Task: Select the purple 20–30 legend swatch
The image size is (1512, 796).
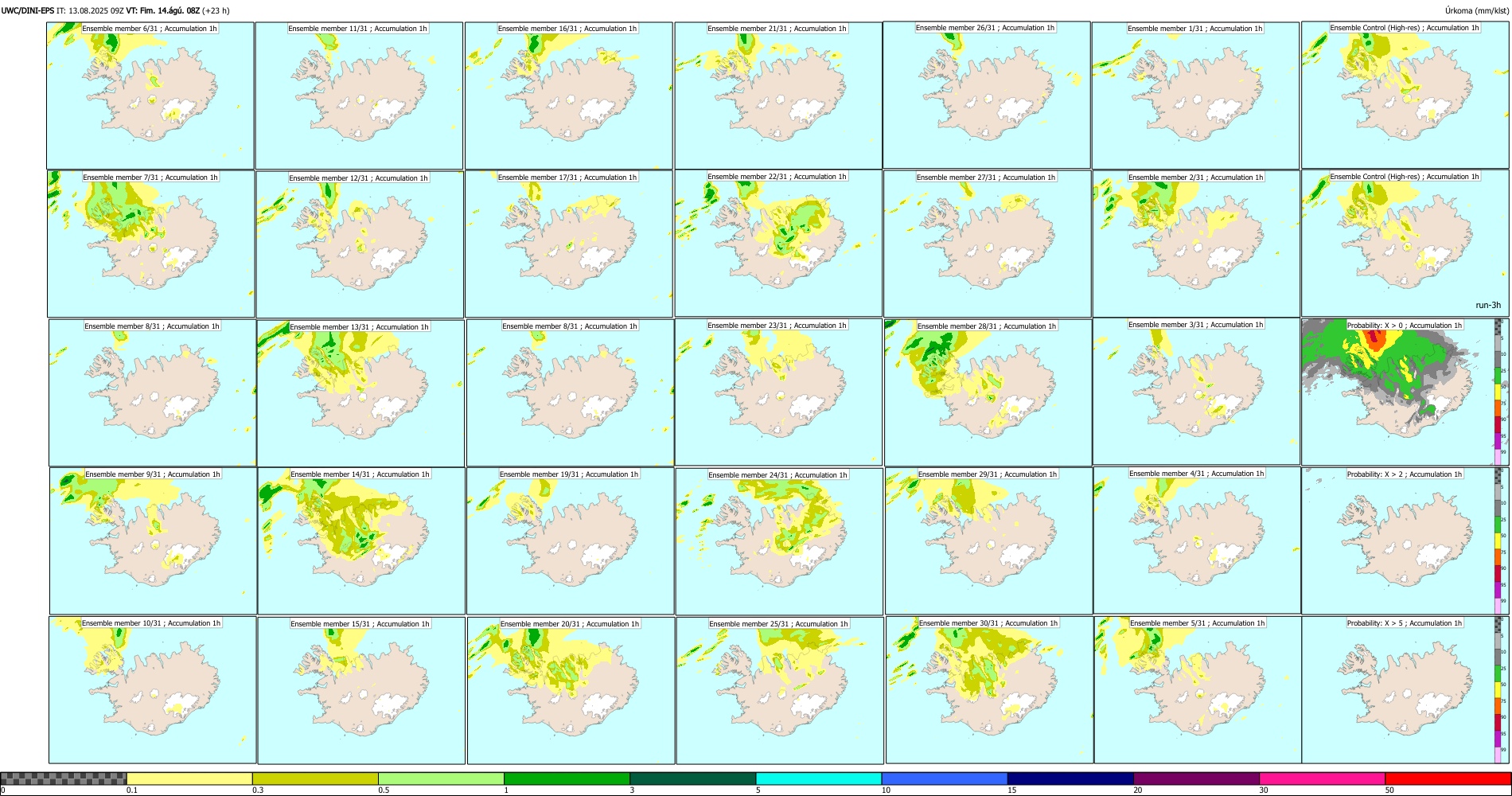Action: tap(1196, 778)
